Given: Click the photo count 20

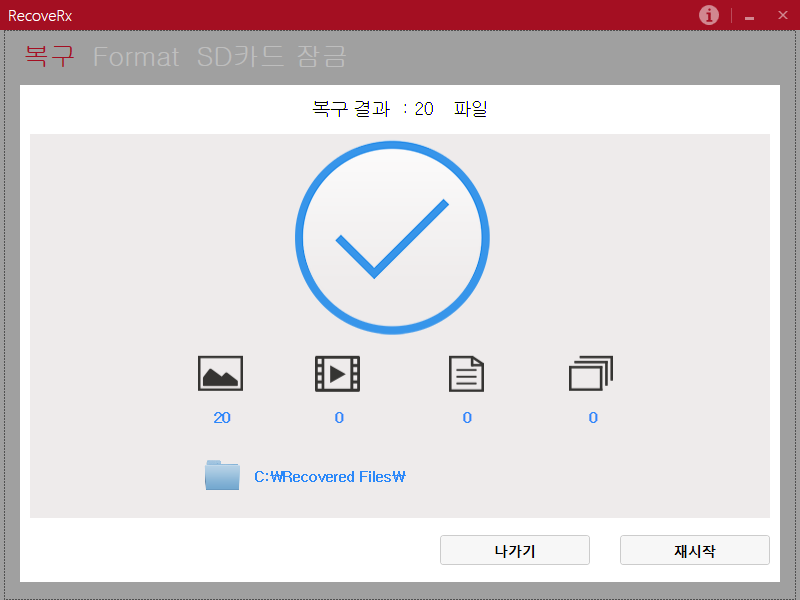Looking at the screenshot, I should pyautogui.click(x=222, y=418).
